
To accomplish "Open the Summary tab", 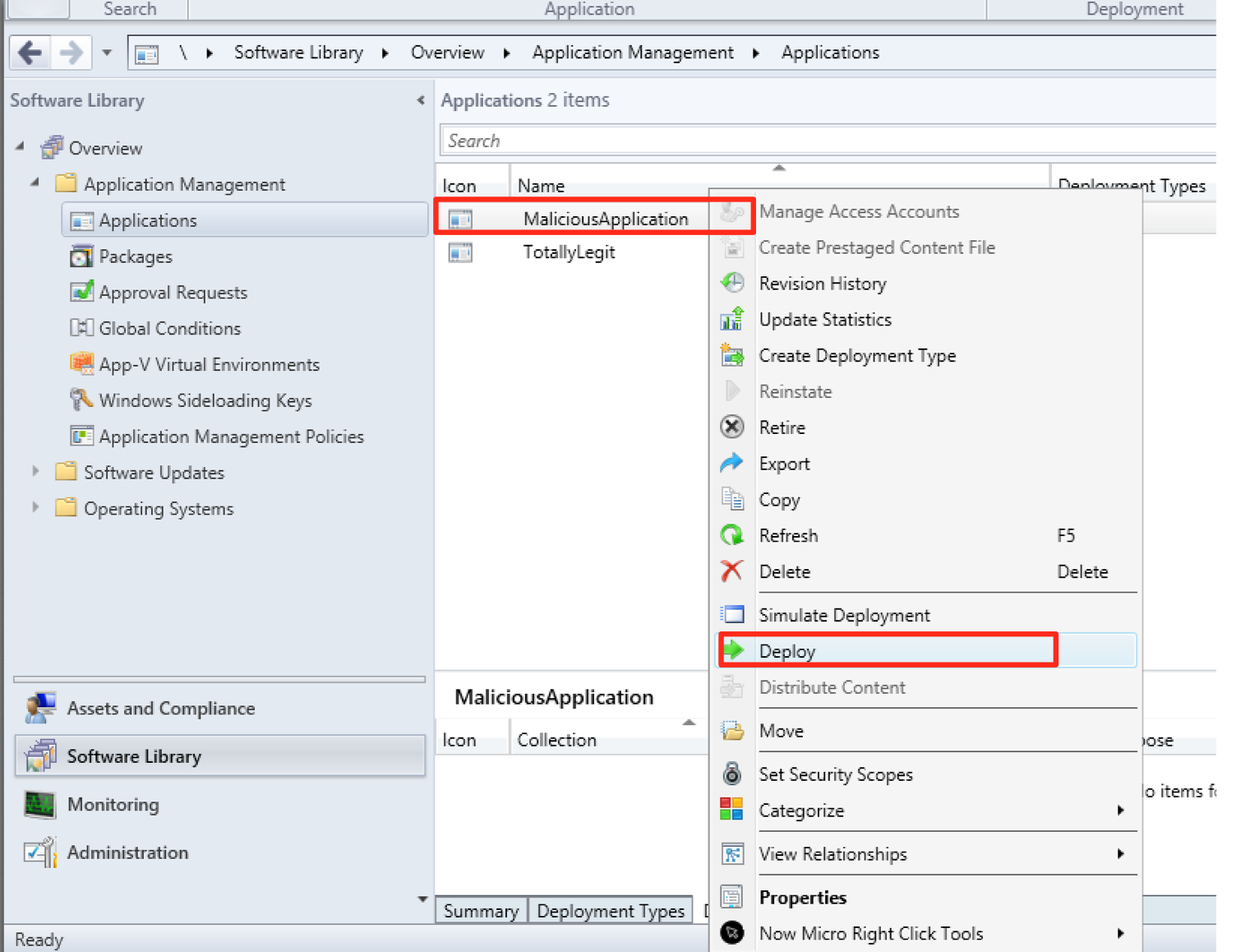I will tap(481, 911).
